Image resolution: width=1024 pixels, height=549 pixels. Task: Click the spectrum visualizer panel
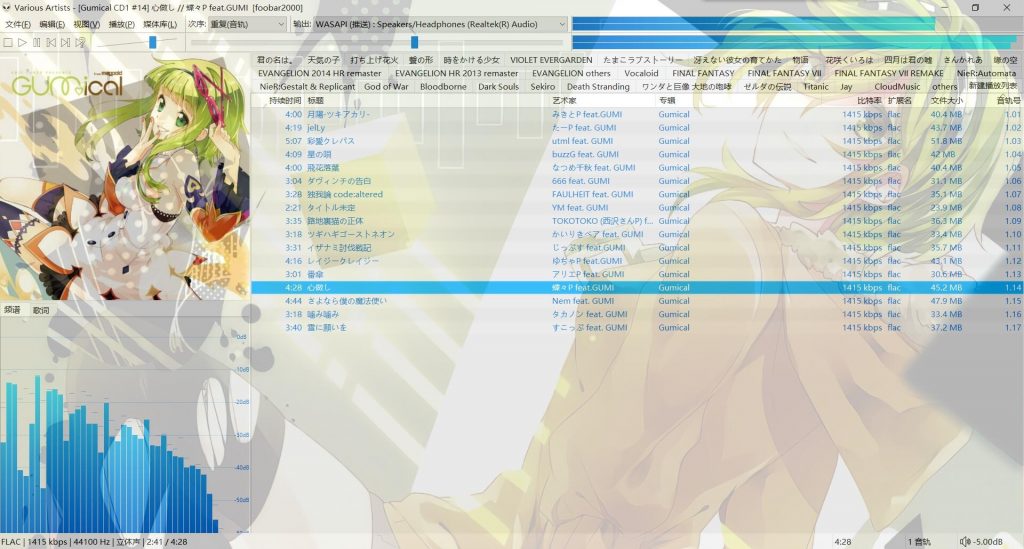coord(125,426)
